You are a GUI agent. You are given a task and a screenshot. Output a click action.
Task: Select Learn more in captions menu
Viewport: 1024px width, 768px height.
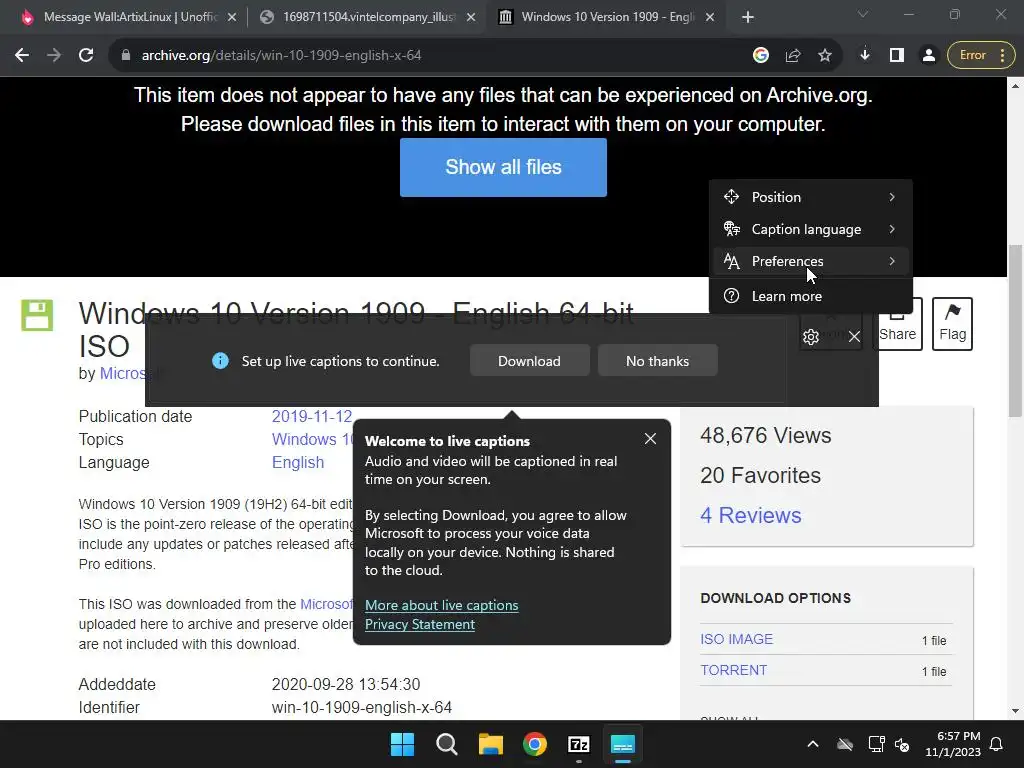(810, 296)
